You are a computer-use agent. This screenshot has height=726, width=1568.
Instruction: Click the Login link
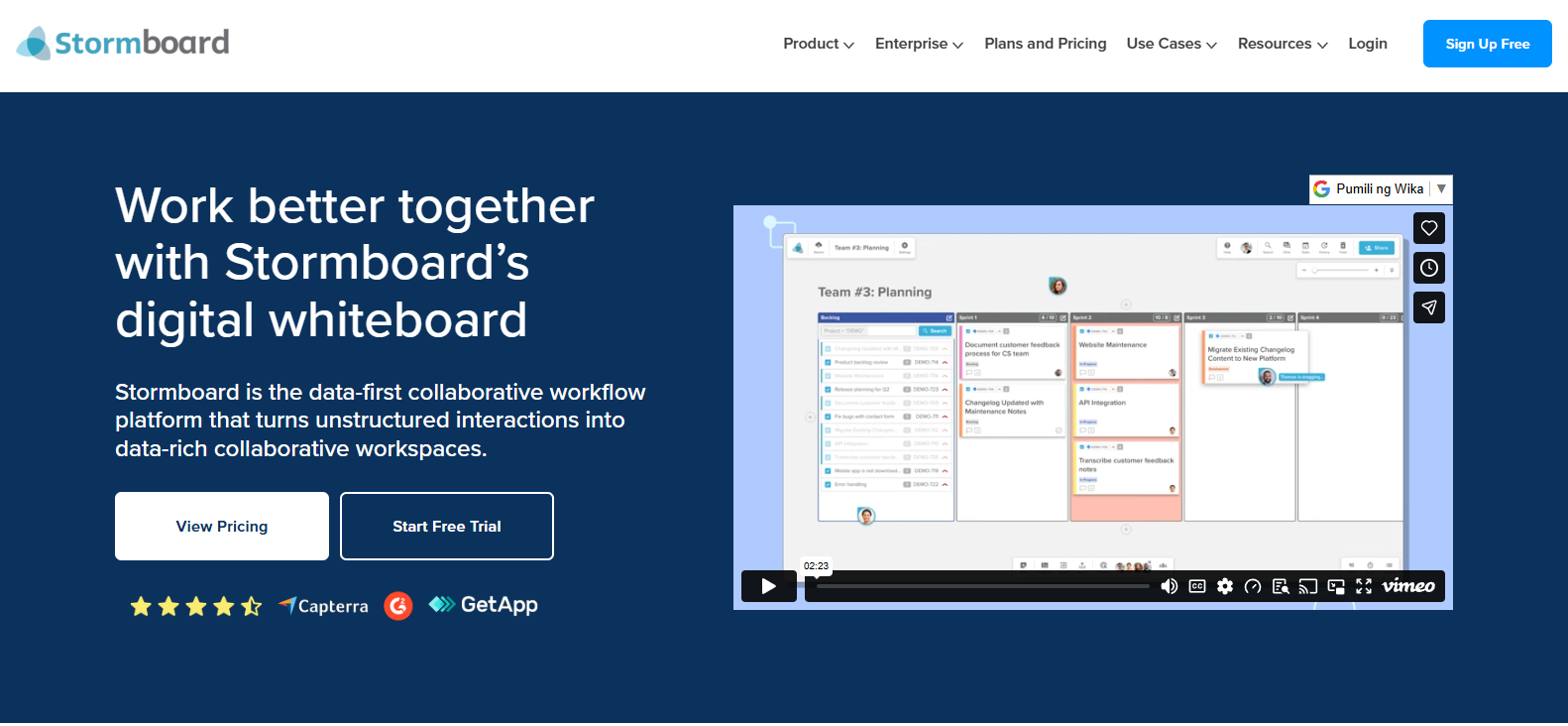pyautogui.click(x=1368, y=44)
